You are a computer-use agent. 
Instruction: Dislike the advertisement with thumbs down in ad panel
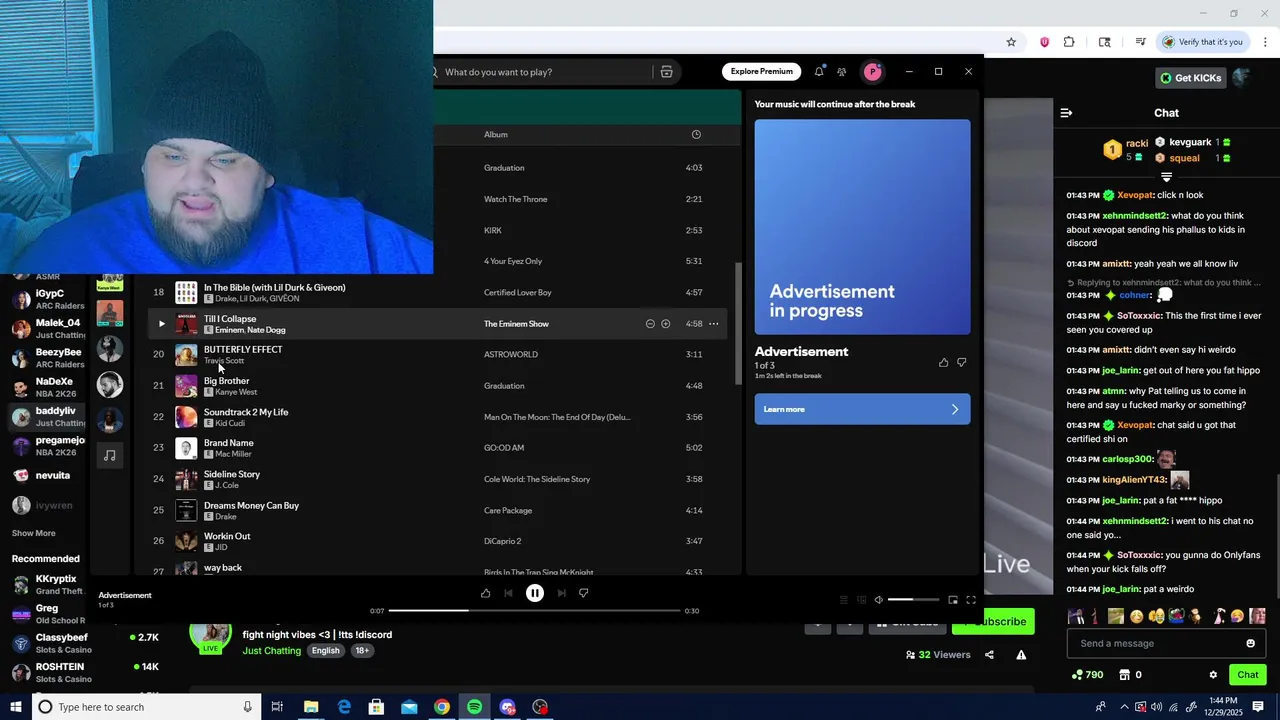[962, 362]
